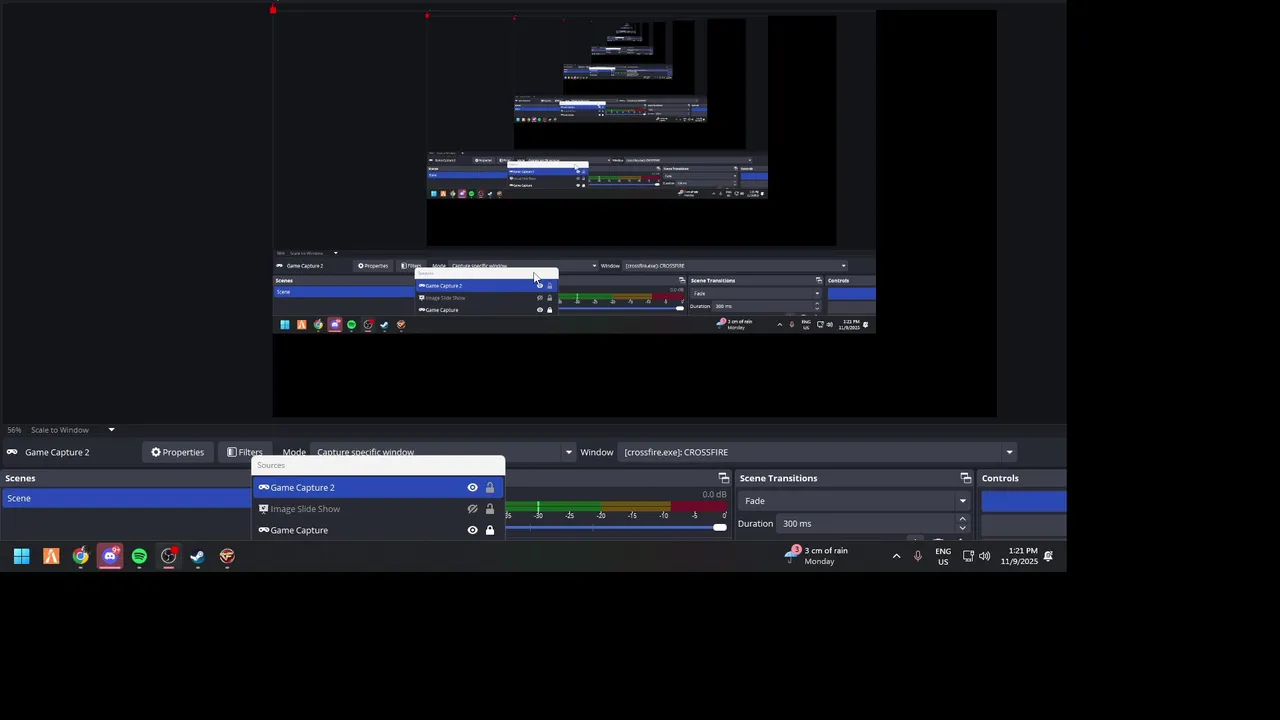Click the highlighted Controls button
1280x720 pixels.
tap(1023, 501)
